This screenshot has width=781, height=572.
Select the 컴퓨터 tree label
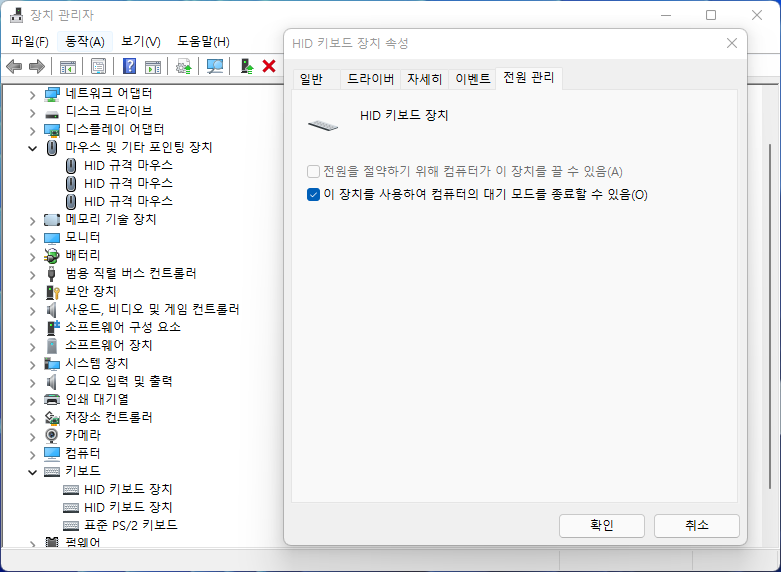83,453
